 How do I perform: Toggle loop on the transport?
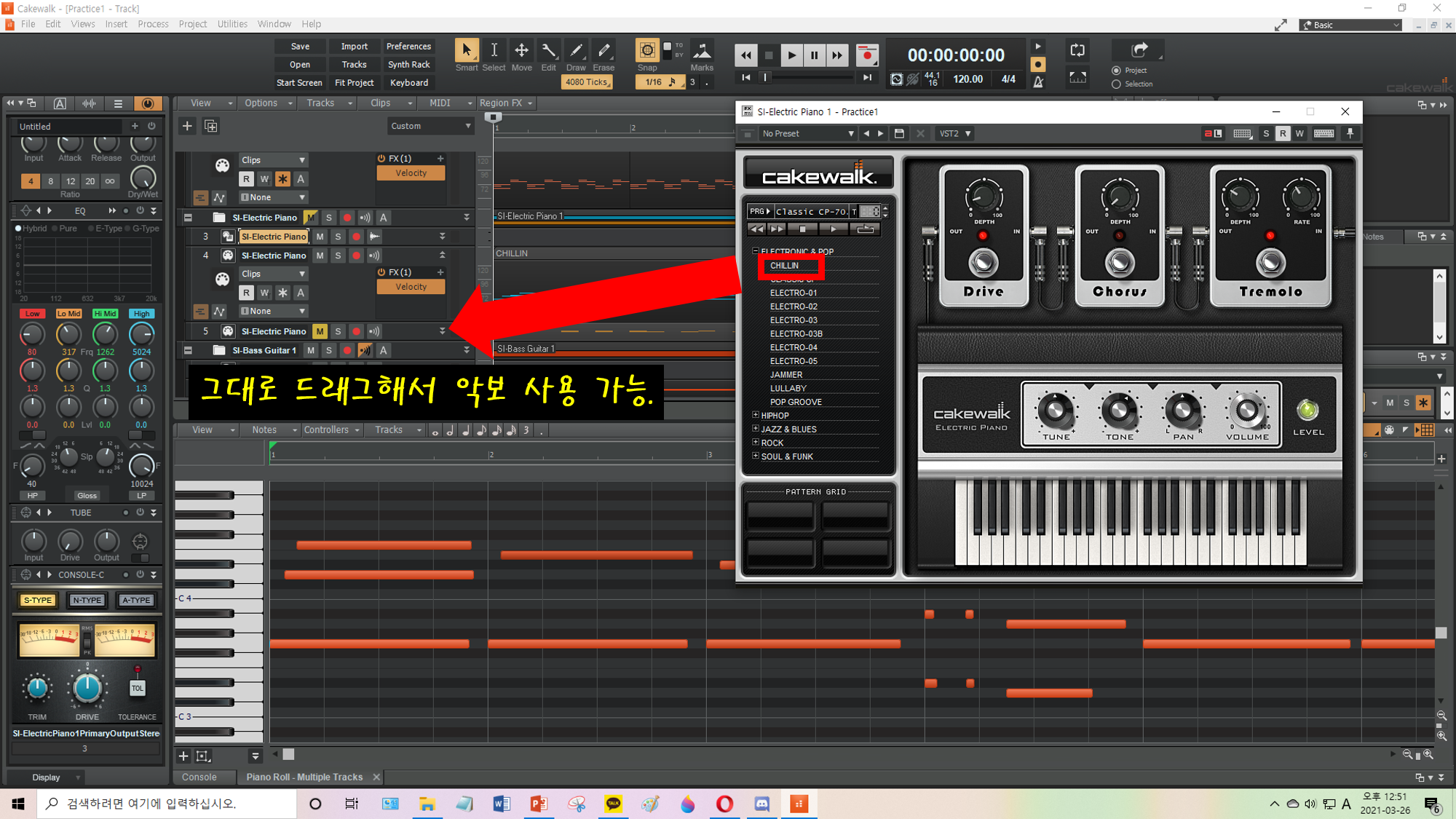coord(1077,50)
